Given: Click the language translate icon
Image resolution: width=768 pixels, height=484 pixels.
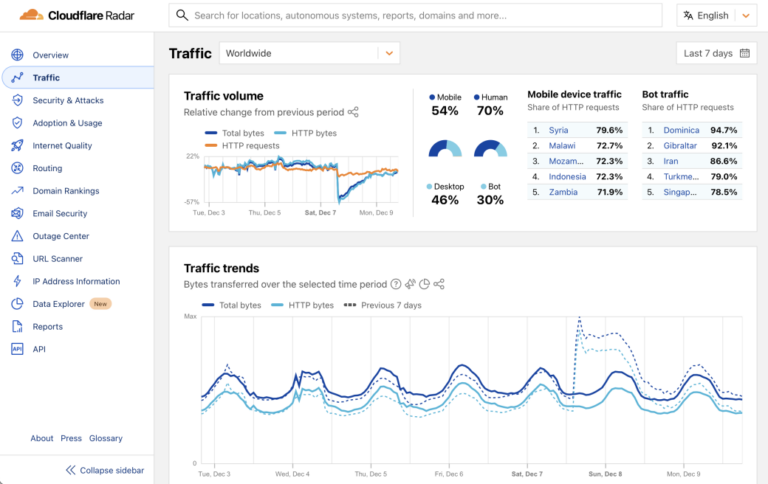Looking at the screenshot, I should [x=688, y=16].
